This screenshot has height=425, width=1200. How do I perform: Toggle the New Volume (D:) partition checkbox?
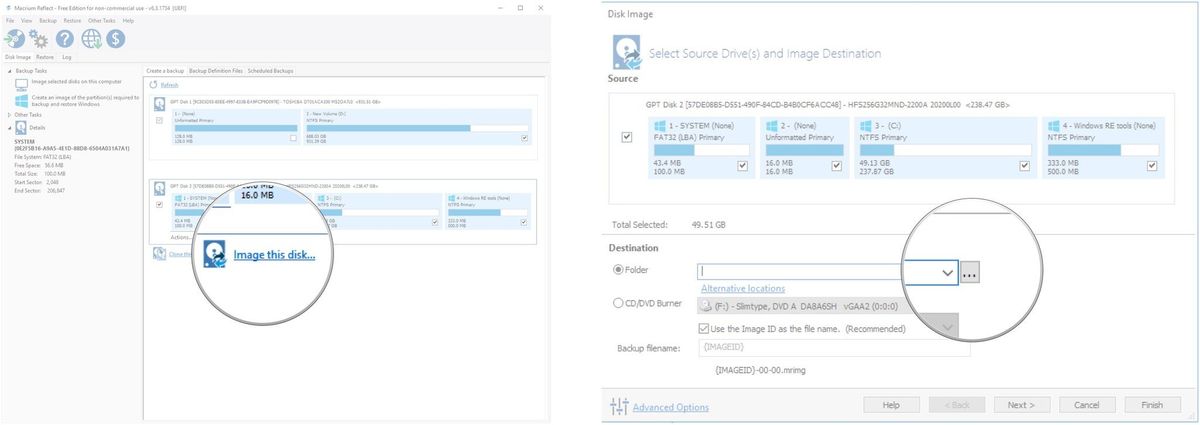click(x=525, y=138)
